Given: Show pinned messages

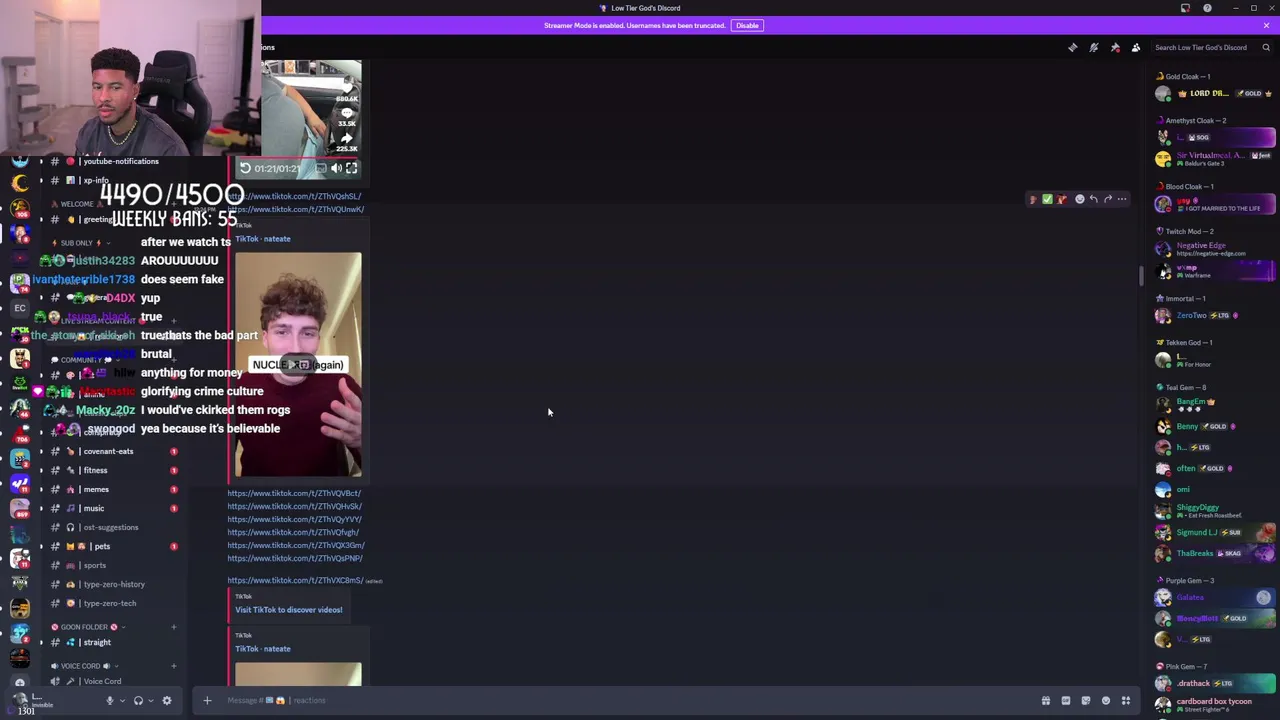Looking at the screenshot, I should click(1115, 47).
